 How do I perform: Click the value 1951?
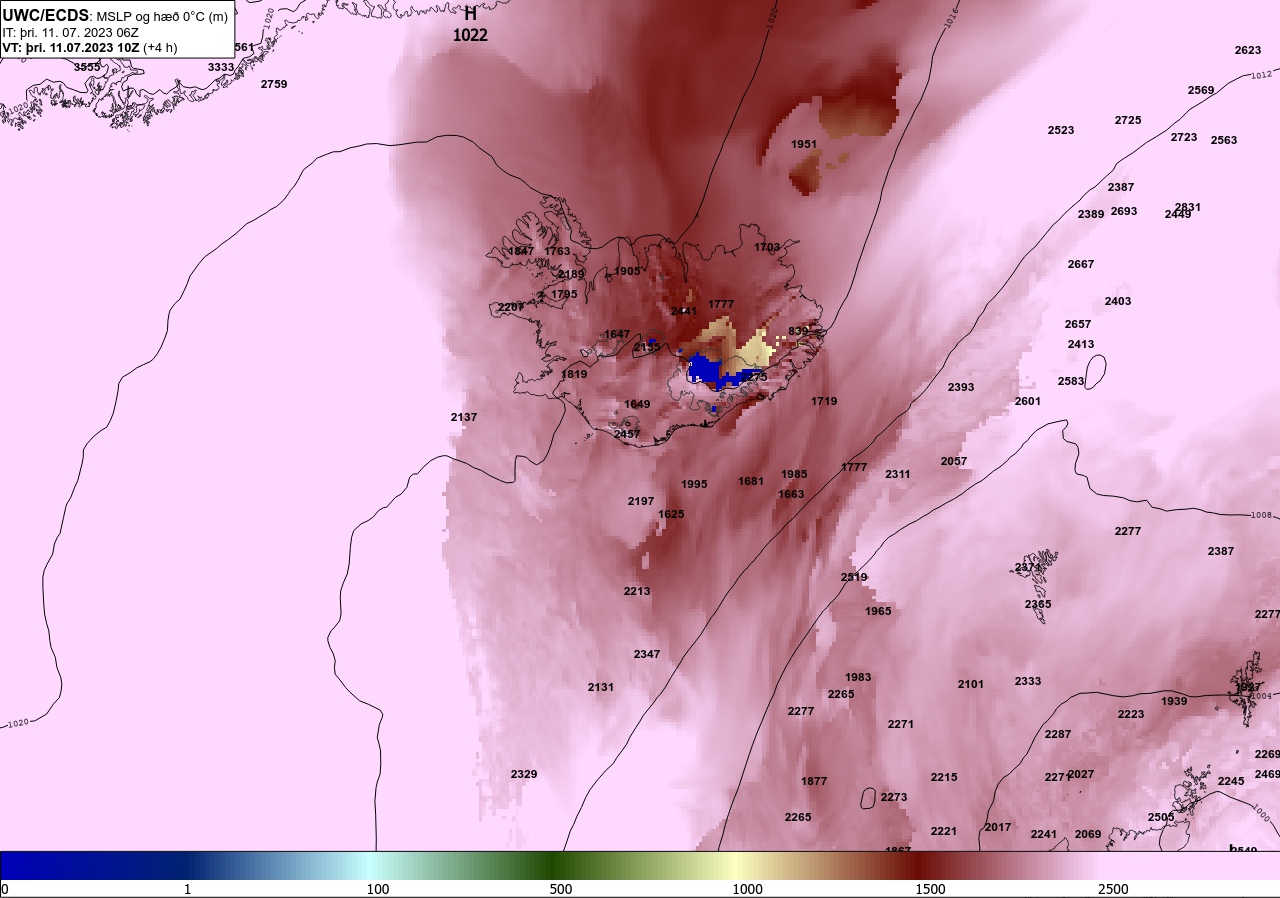(804, 144)
